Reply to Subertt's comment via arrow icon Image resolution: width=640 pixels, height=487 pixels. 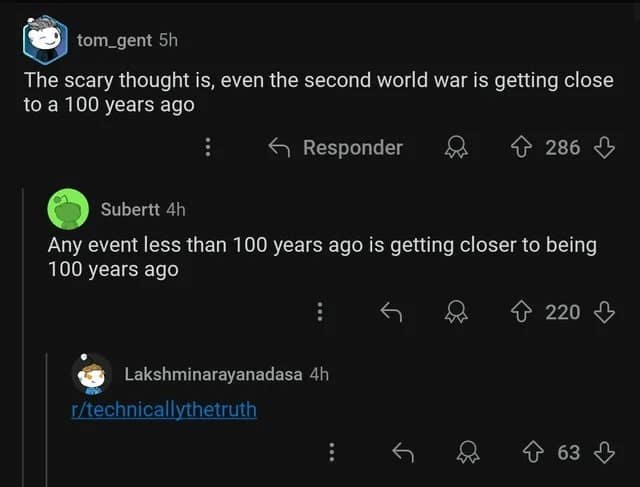(x=391, y=312)
